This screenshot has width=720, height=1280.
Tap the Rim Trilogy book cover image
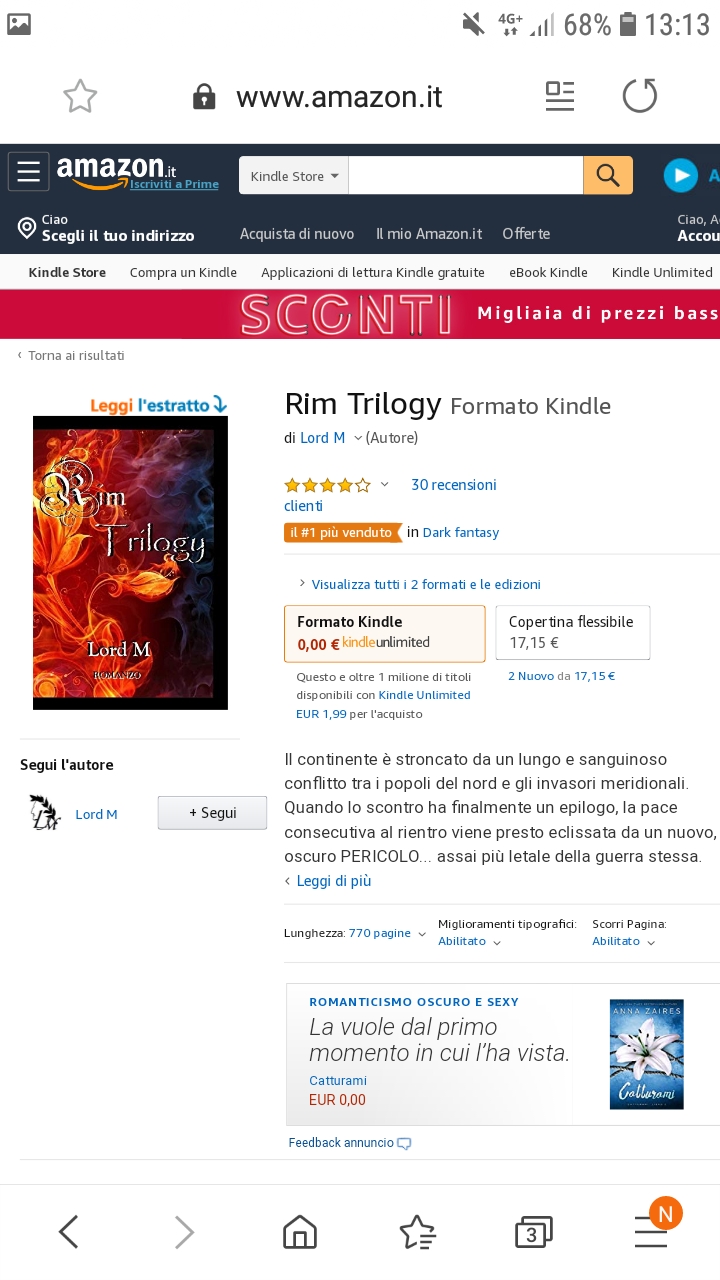tap(130, 563)
